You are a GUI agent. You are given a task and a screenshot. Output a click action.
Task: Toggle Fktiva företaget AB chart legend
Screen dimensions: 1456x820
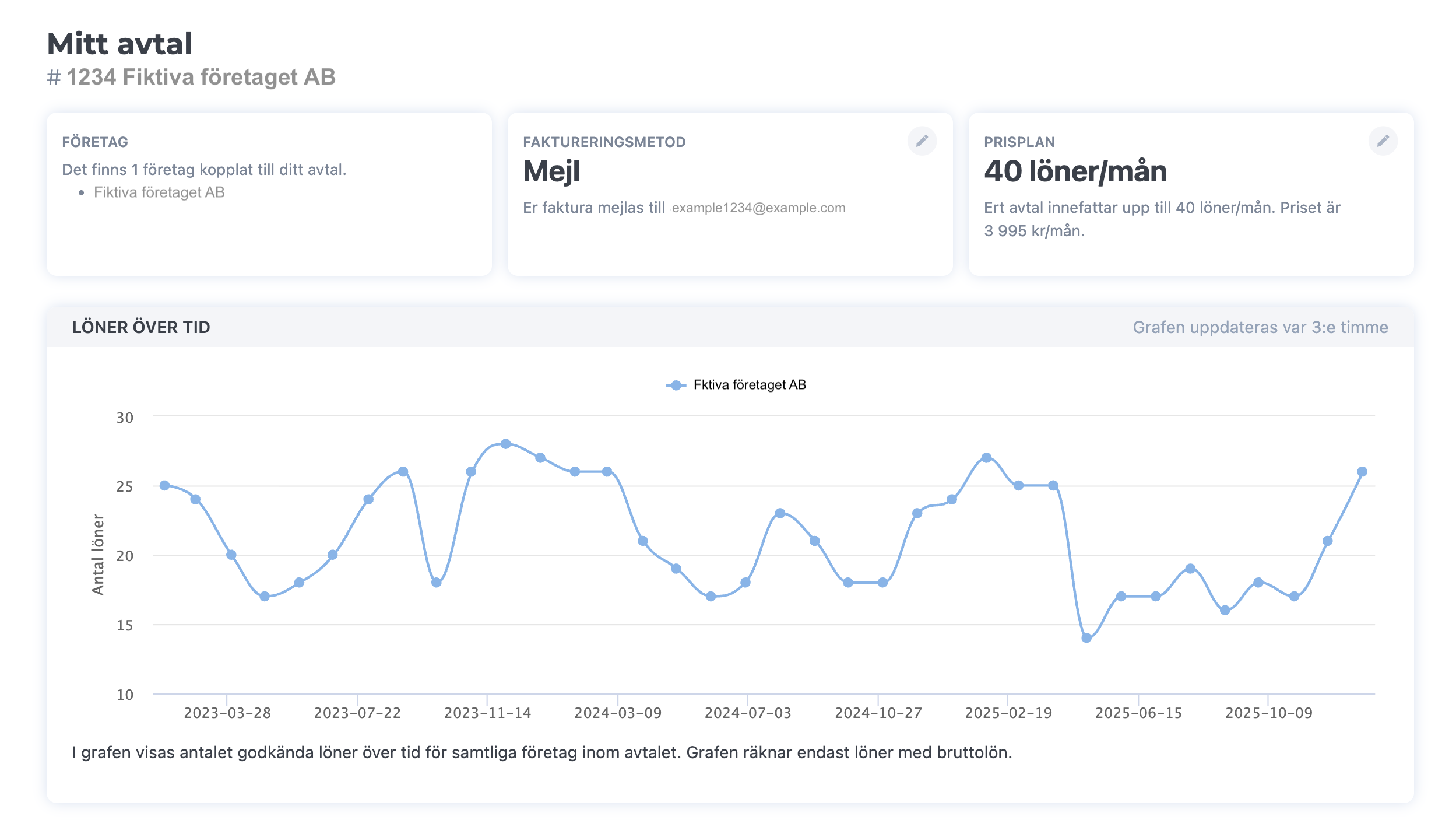click(x=736, y=385)
